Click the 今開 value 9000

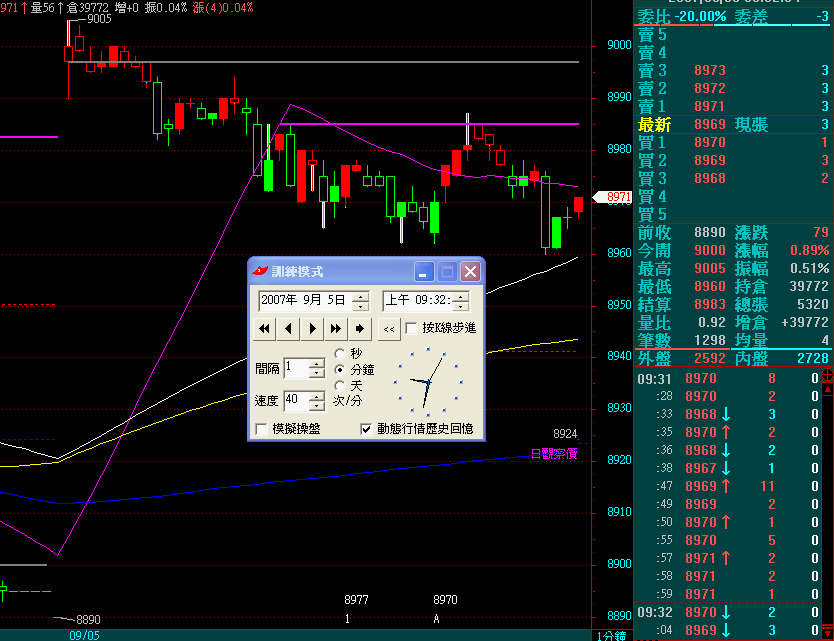coord(710,251)
